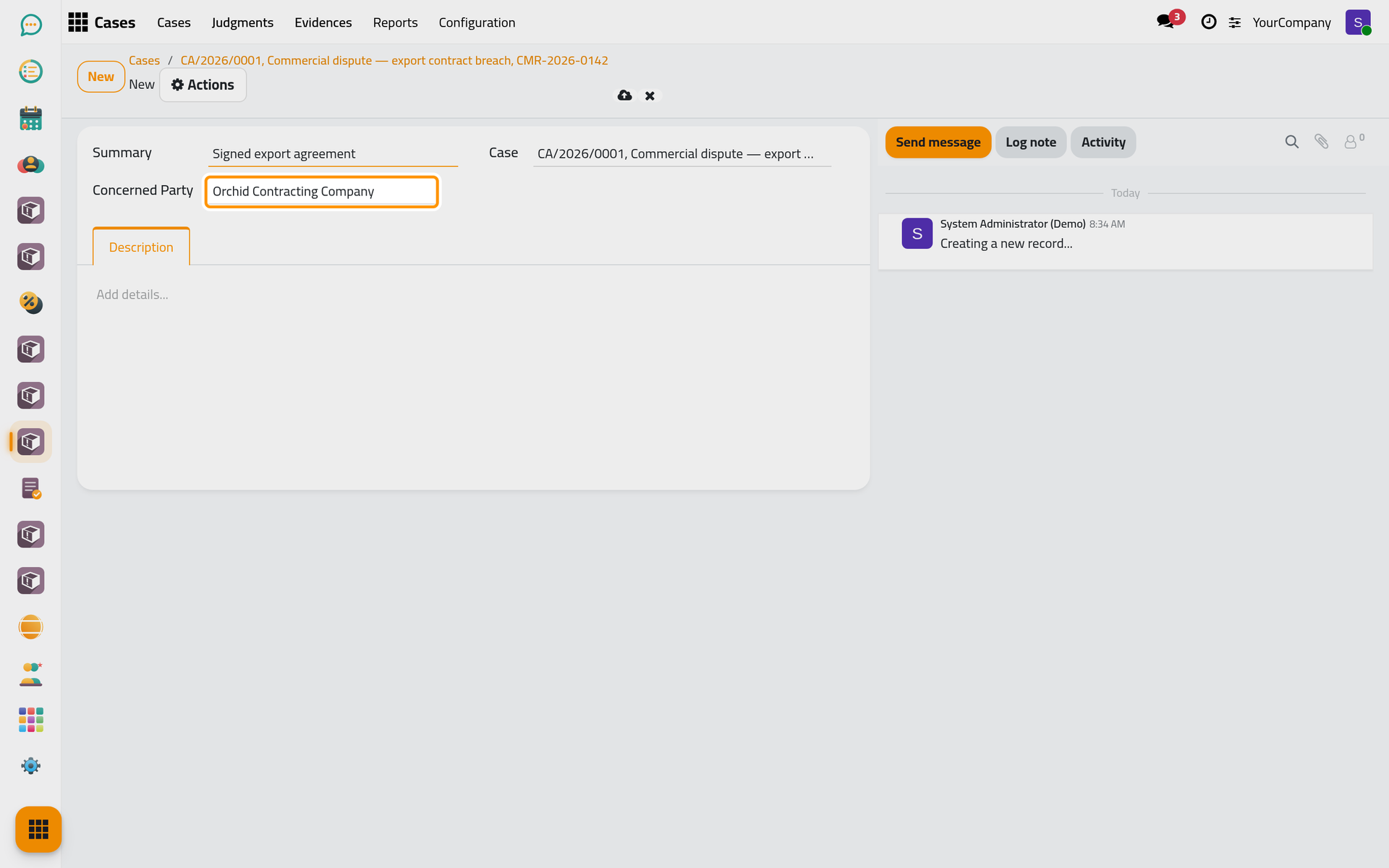Open the activities clock icon in top bar
The image size is (1389, 868).
(x=1208, y=22)
